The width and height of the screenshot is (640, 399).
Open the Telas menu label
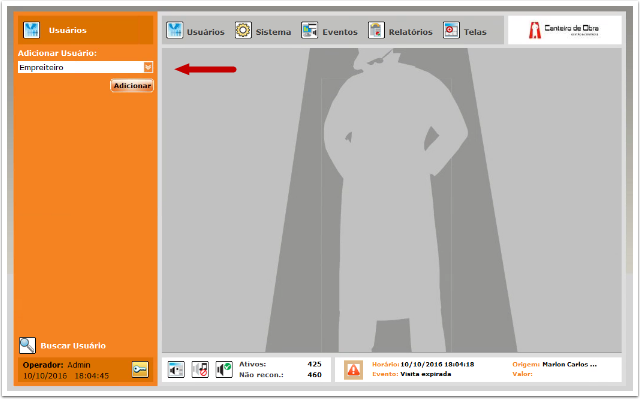(475, 32)
